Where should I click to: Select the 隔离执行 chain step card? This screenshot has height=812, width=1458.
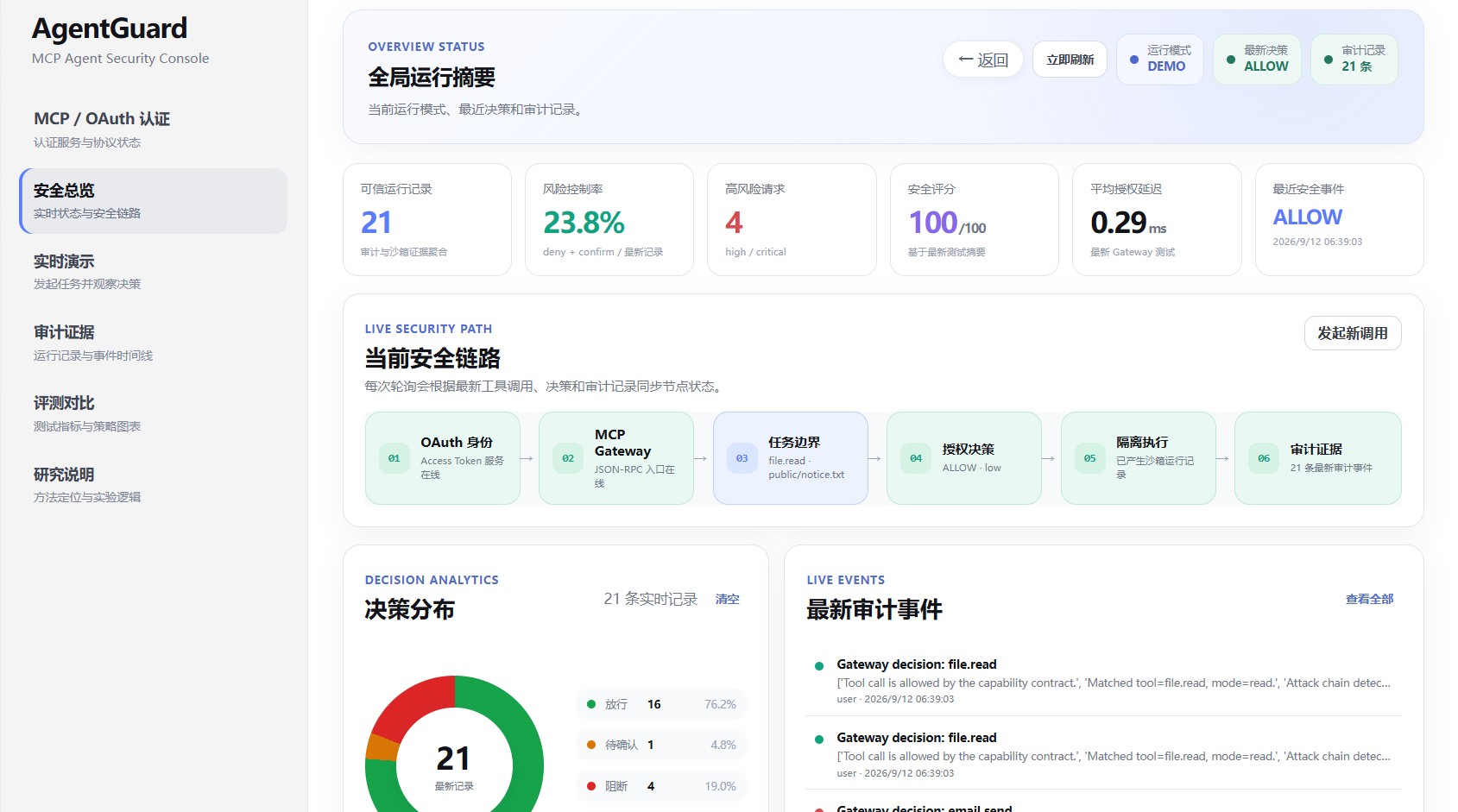tap(1139, 458)
